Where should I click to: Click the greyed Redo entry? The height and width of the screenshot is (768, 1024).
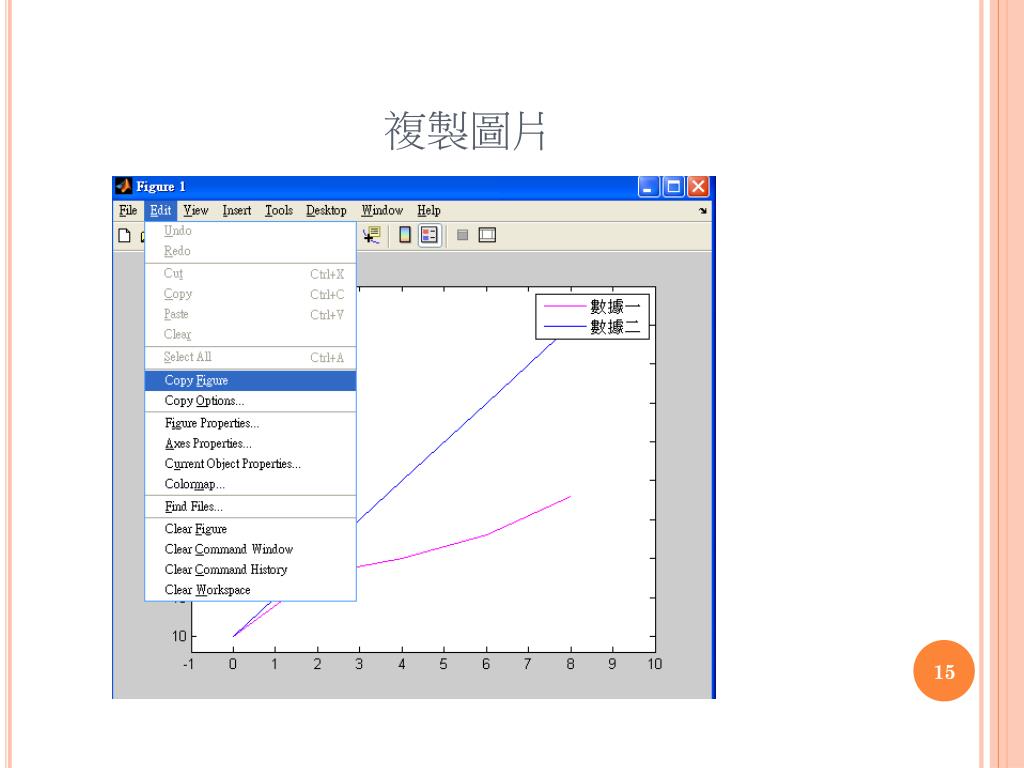251,251
